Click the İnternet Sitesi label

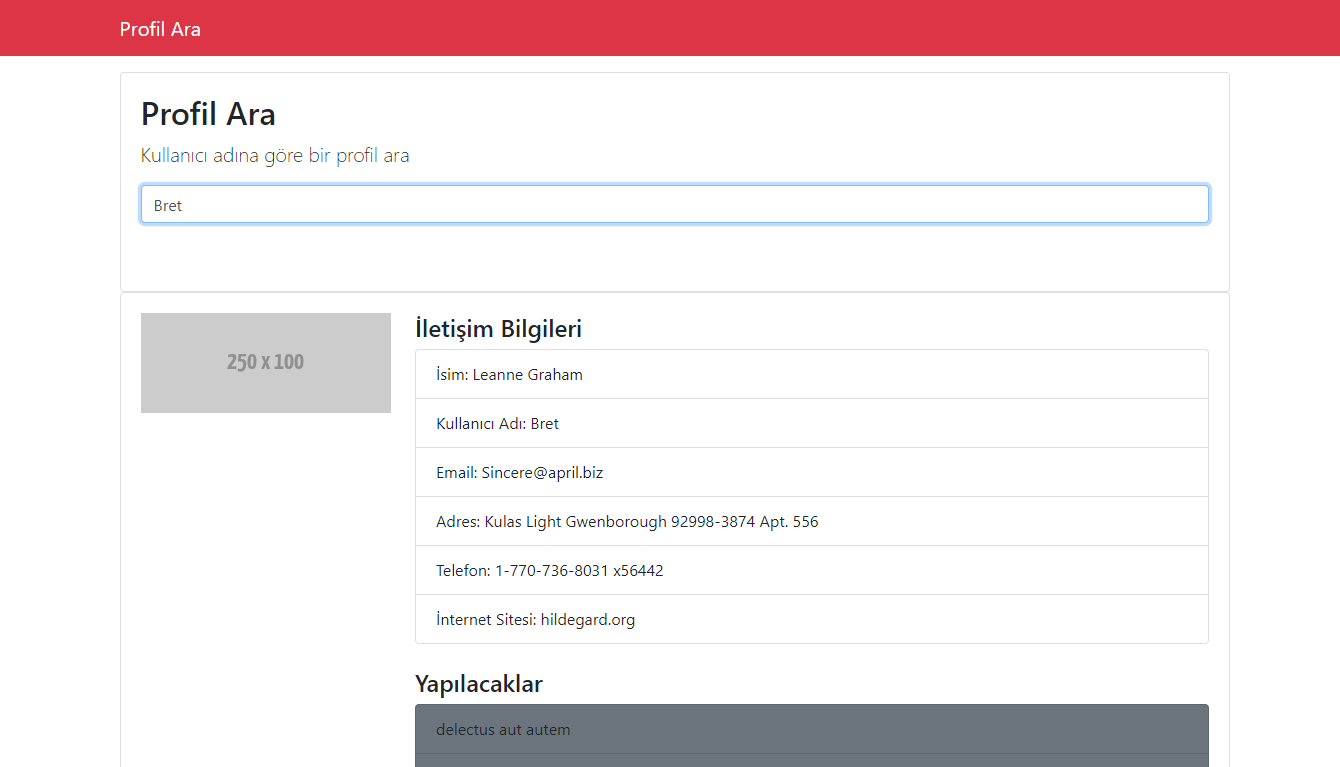pyautogui.click(x=483, y=619)
